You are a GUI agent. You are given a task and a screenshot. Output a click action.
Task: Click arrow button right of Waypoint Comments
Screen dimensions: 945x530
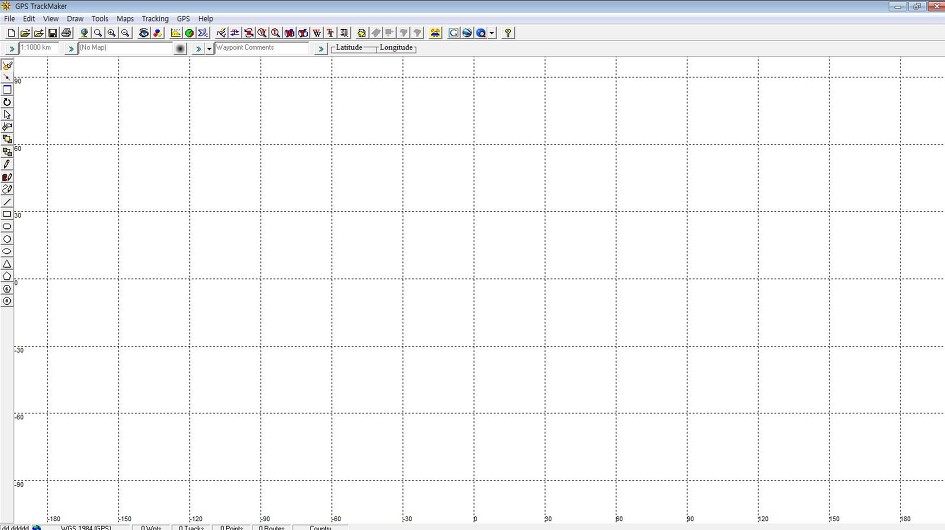click(x=321, y=48)
